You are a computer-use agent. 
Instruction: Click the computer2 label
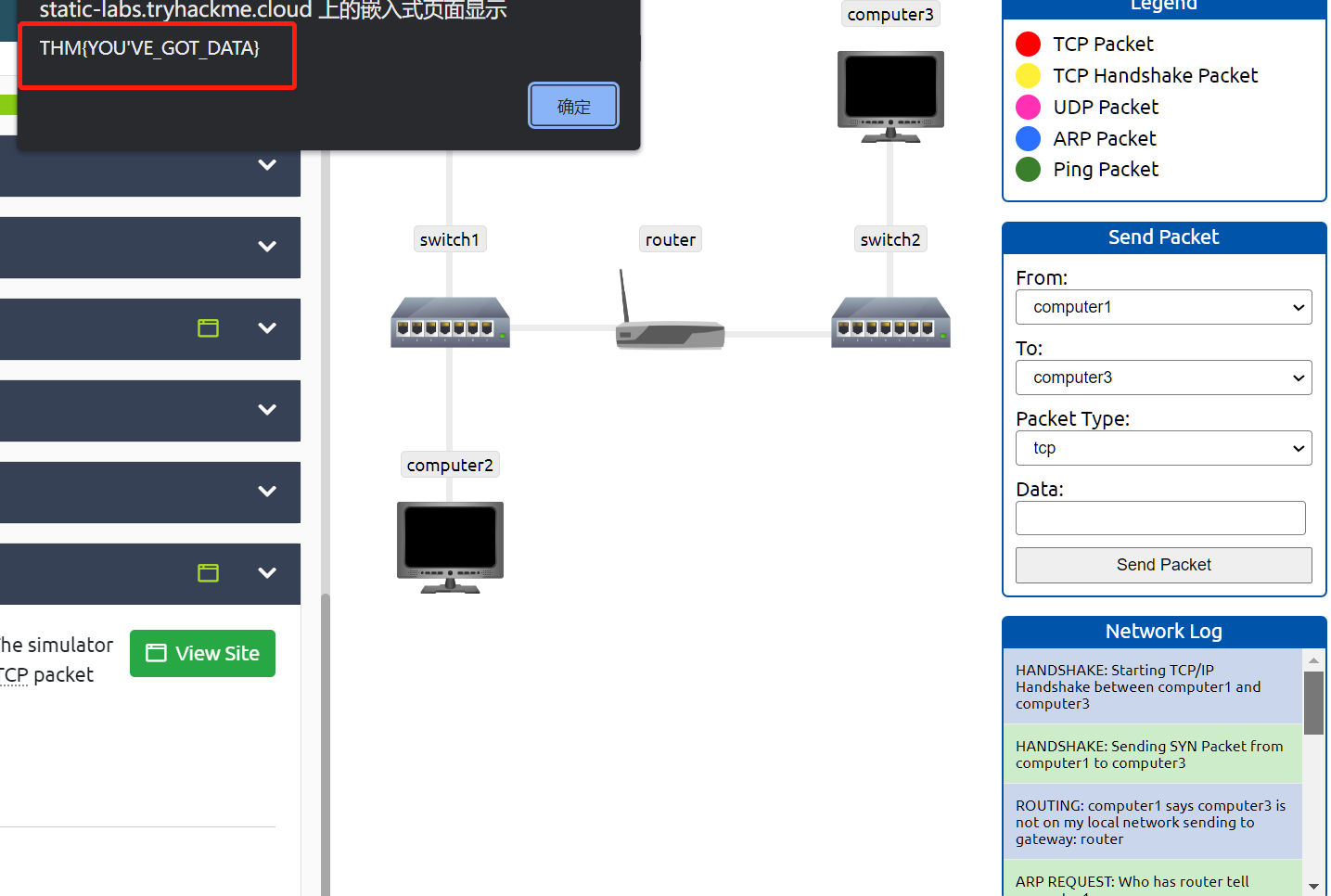(450, 465)
